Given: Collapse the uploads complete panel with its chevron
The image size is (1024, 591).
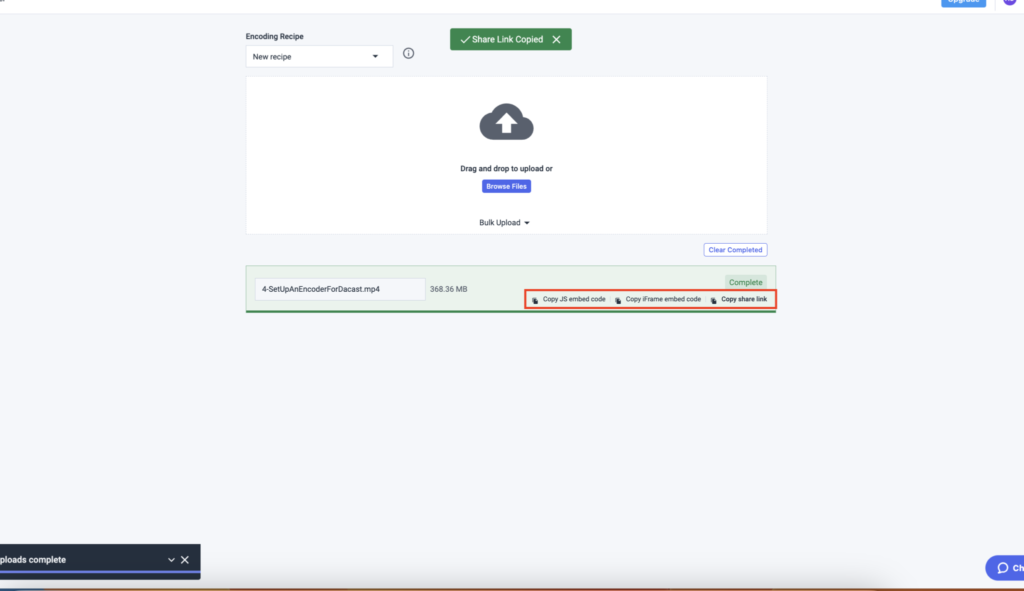Looking at the screenshot, I should click(169, 560).
